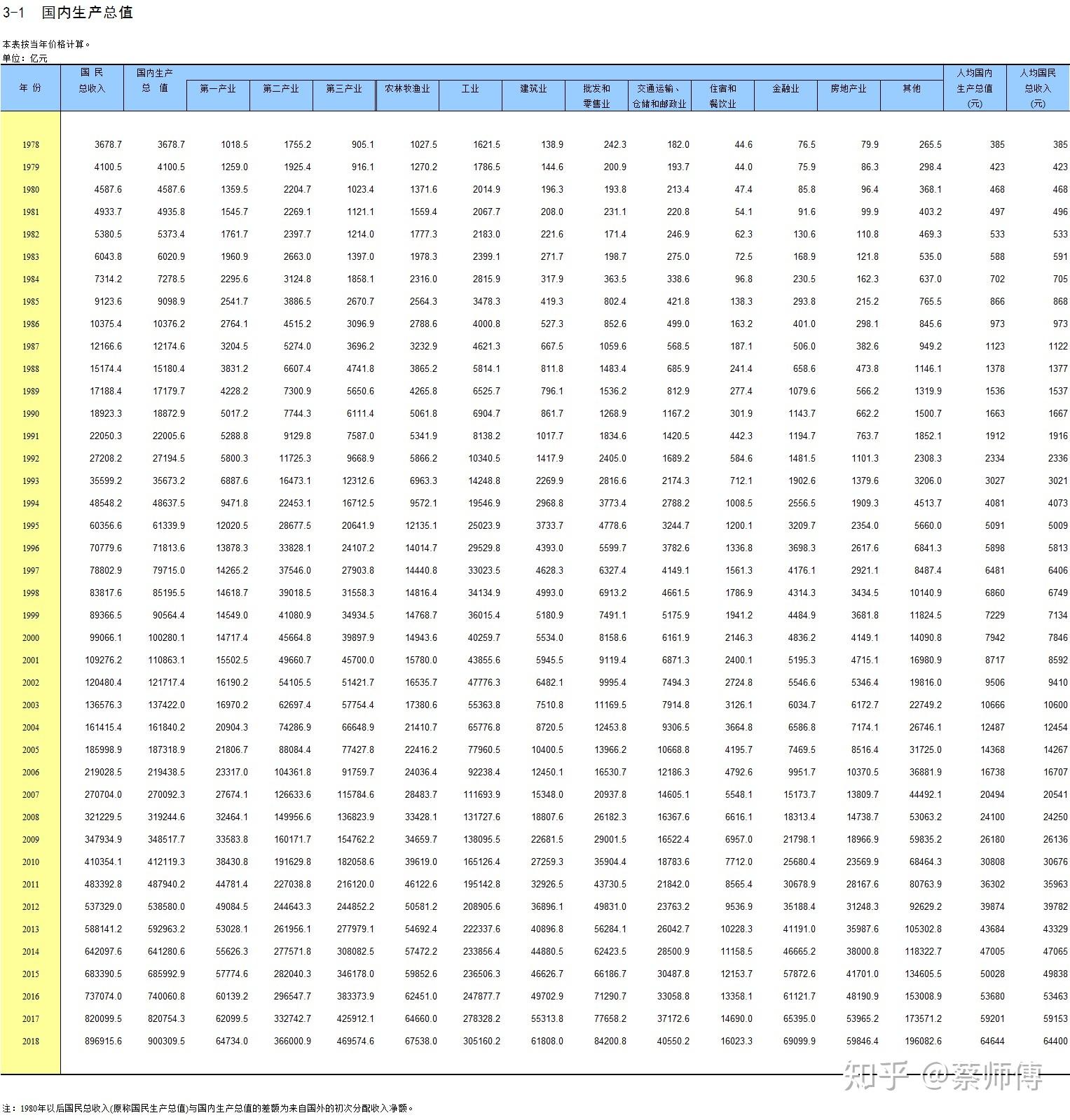Click the year label 2000
Image resolution: width=1070 pixels, height=1120 pixels.
pos(30,638)
